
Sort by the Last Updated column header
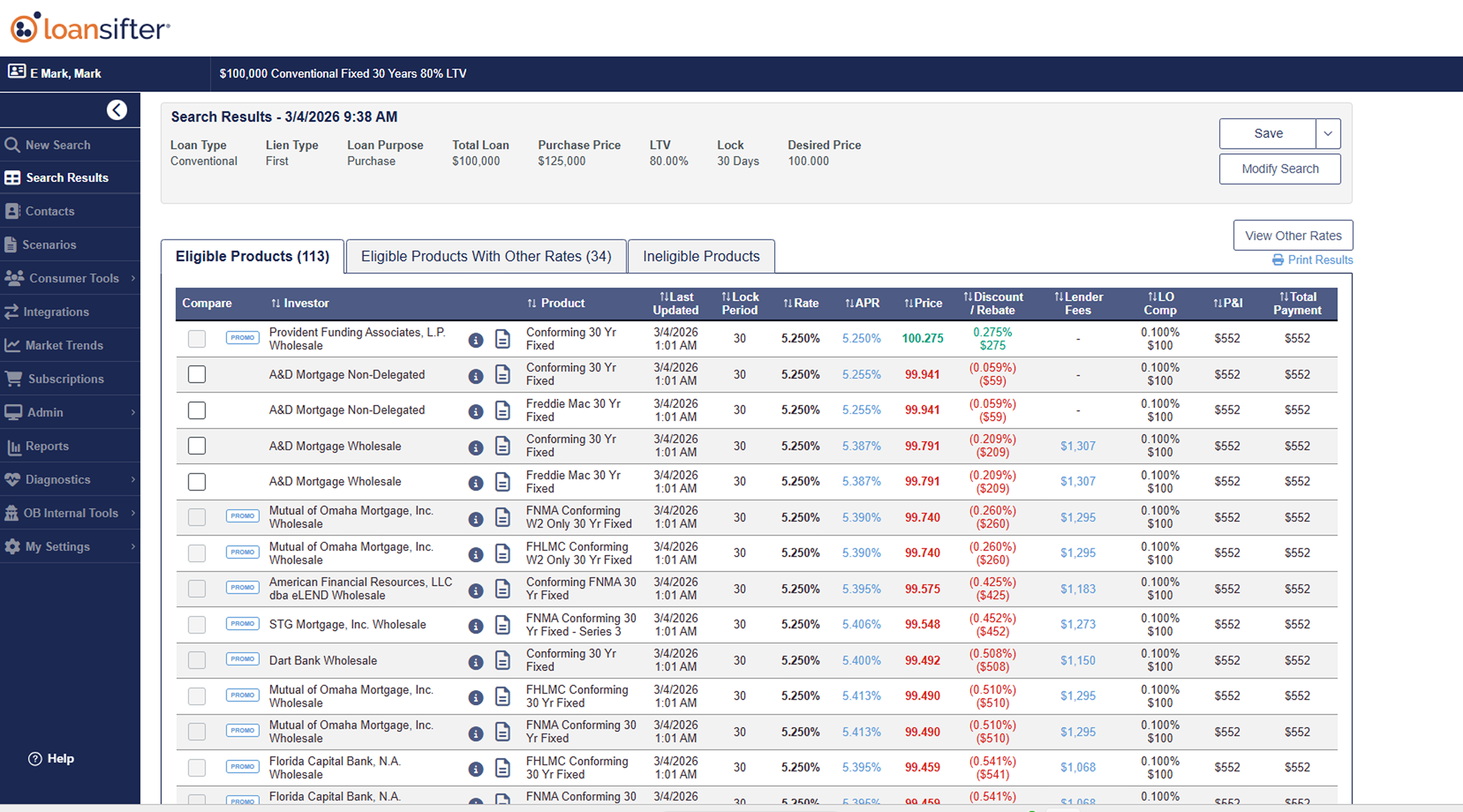tap(676, 303)
